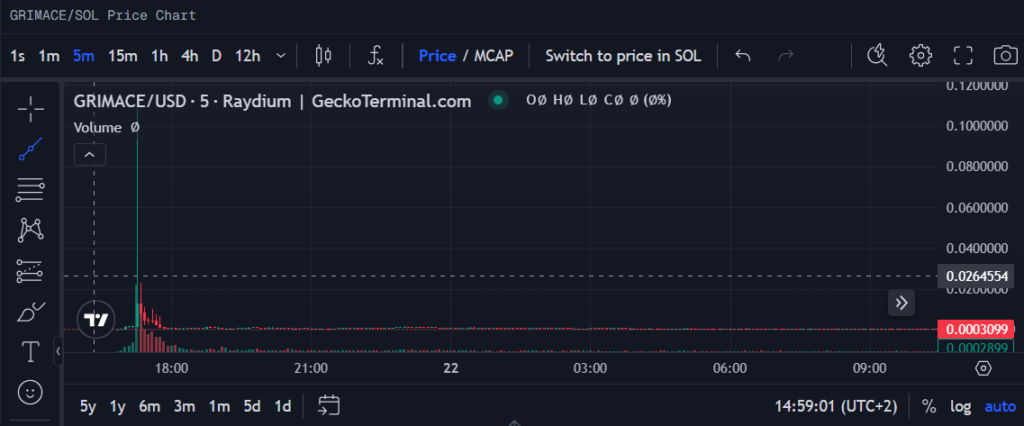Viewport: 1024px width, 426px height.
Task: Click Switch to price in SOL
Action: coord(623,55)
